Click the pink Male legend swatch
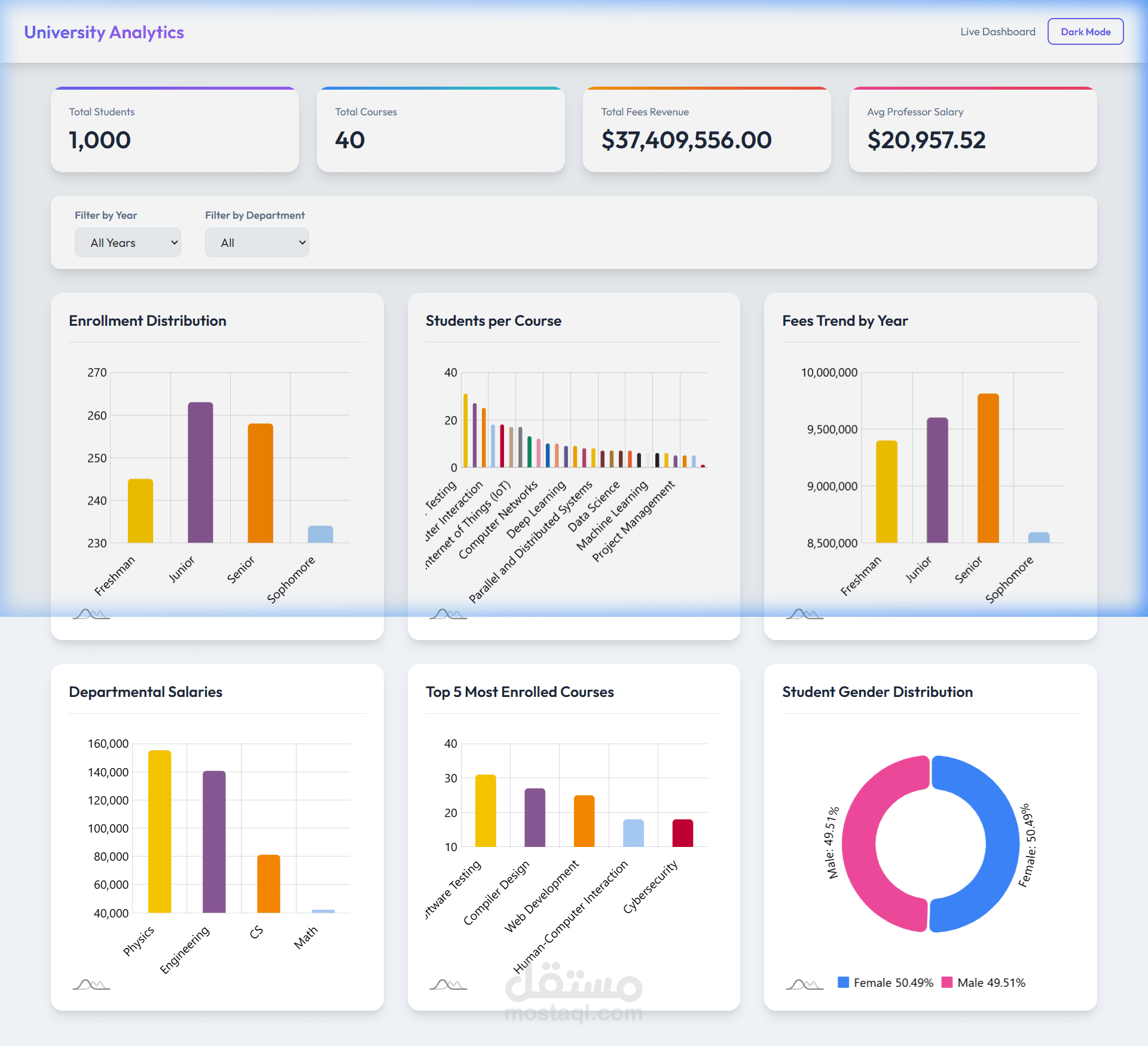 pos(947,982)
